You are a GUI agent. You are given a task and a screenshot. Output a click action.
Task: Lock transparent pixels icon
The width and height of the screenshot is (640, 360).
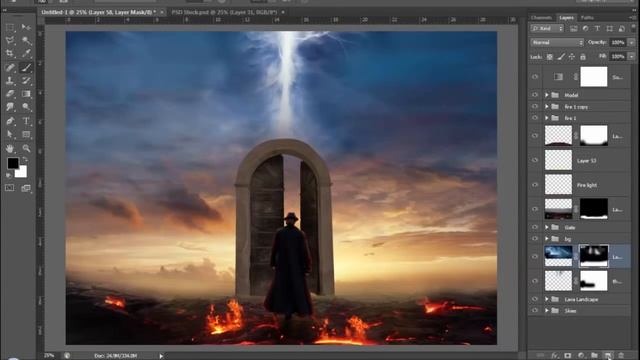(x=550, y=57)
